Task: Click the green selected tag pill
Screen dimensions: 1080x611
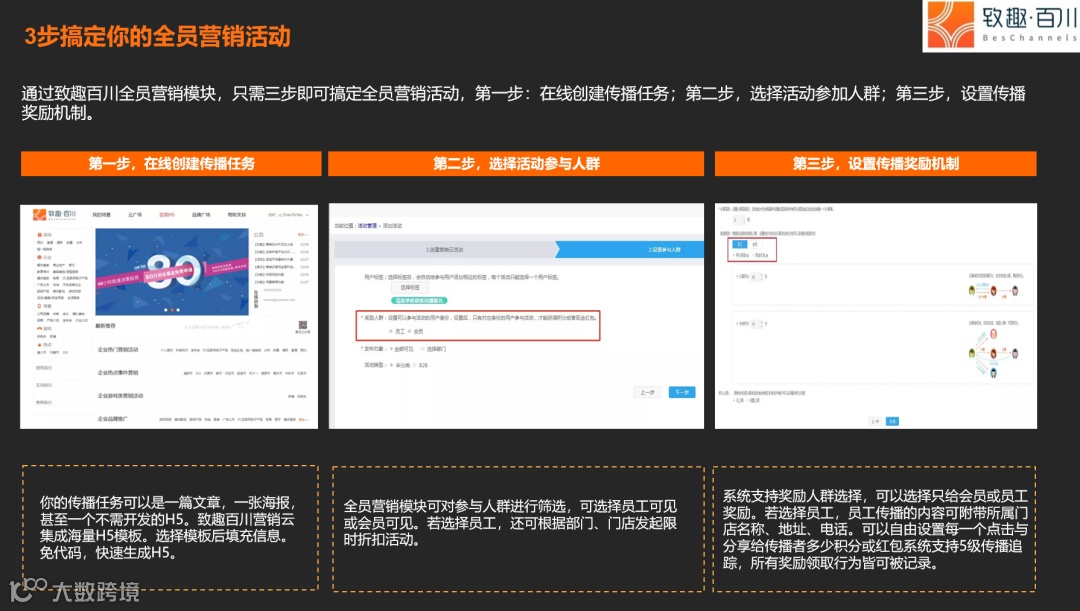Action: 419,300
